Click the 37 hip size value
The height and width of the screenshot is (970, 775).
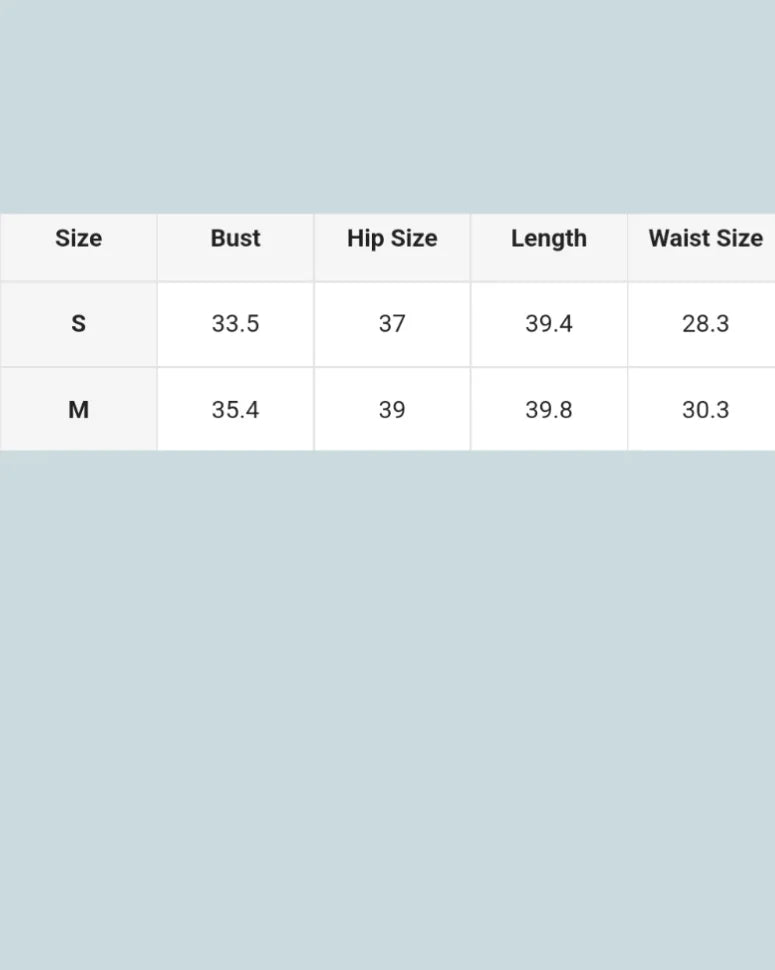pos(392,324)
